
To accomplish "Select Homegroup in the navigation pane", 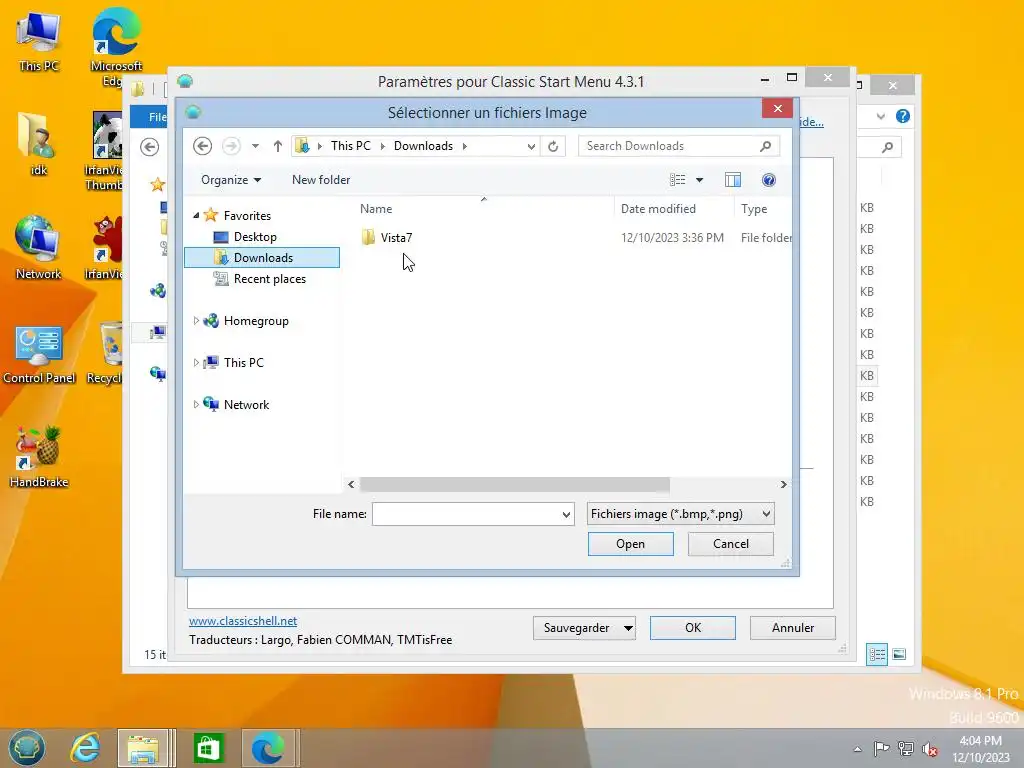I will (256, 321).
